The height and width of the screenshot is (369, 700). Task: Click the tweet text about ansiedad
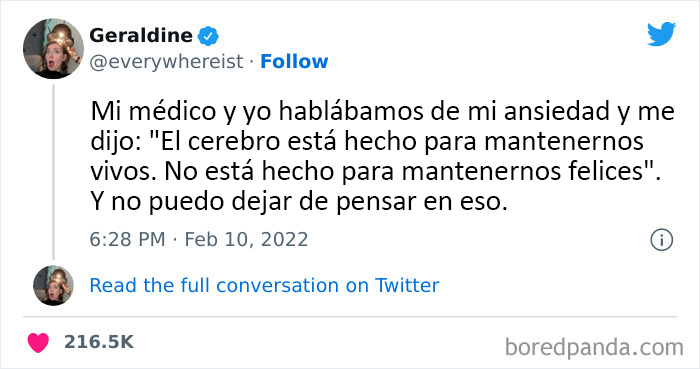pos(383,157)
